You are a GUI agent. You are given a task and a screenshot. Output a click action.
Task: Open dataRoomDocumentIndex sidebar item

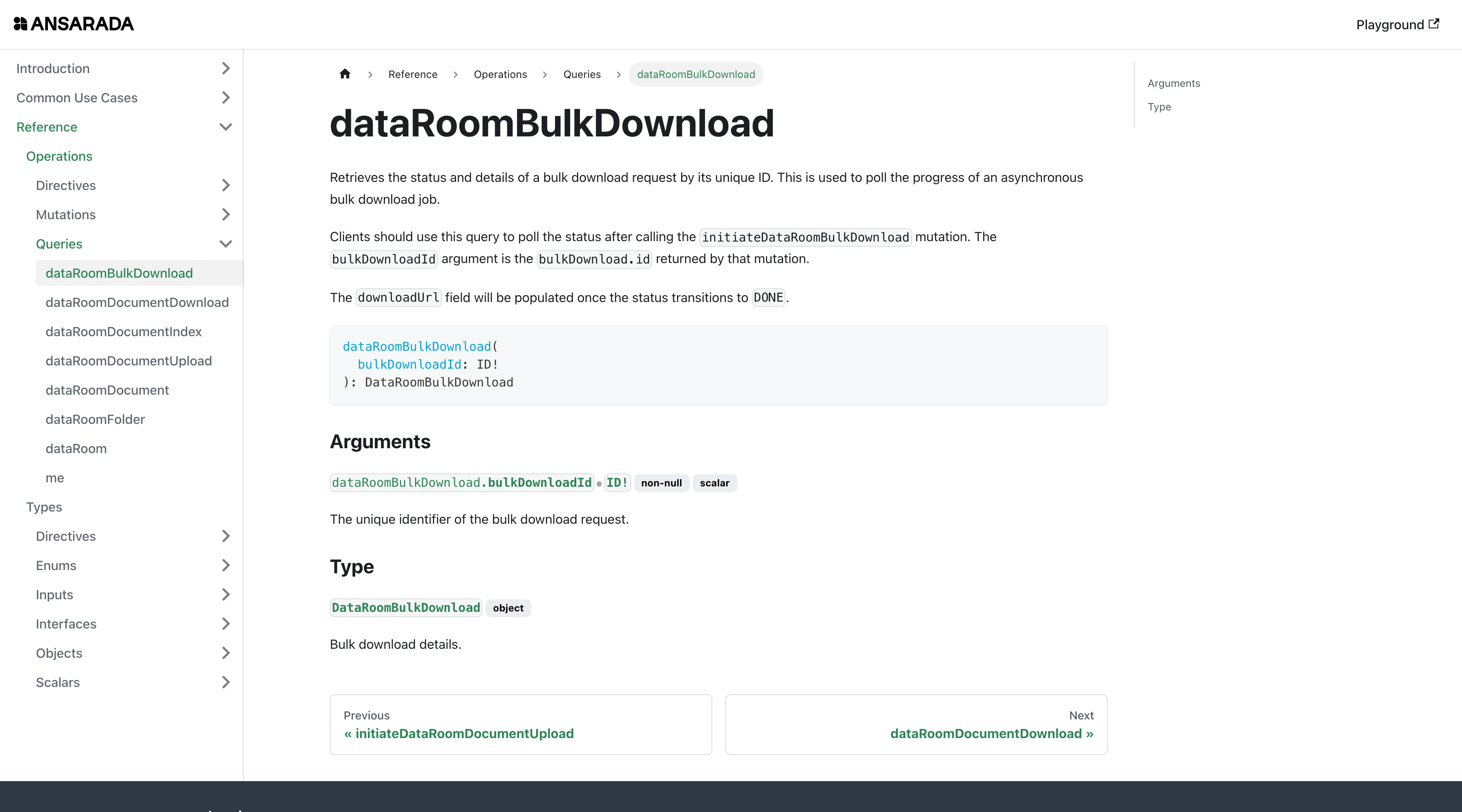139,331
